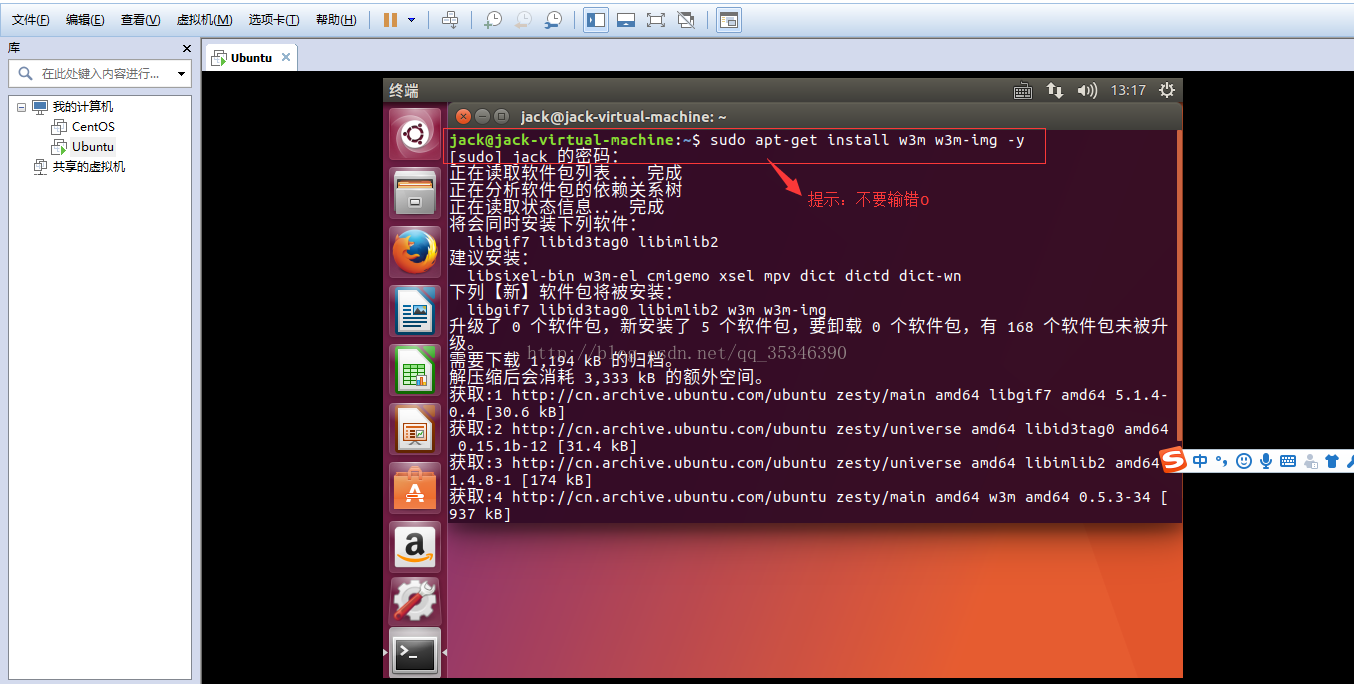This screenshot has width=1354, height=684.
Task: Focus the Terminal icon in the dock
Action: 415,654
